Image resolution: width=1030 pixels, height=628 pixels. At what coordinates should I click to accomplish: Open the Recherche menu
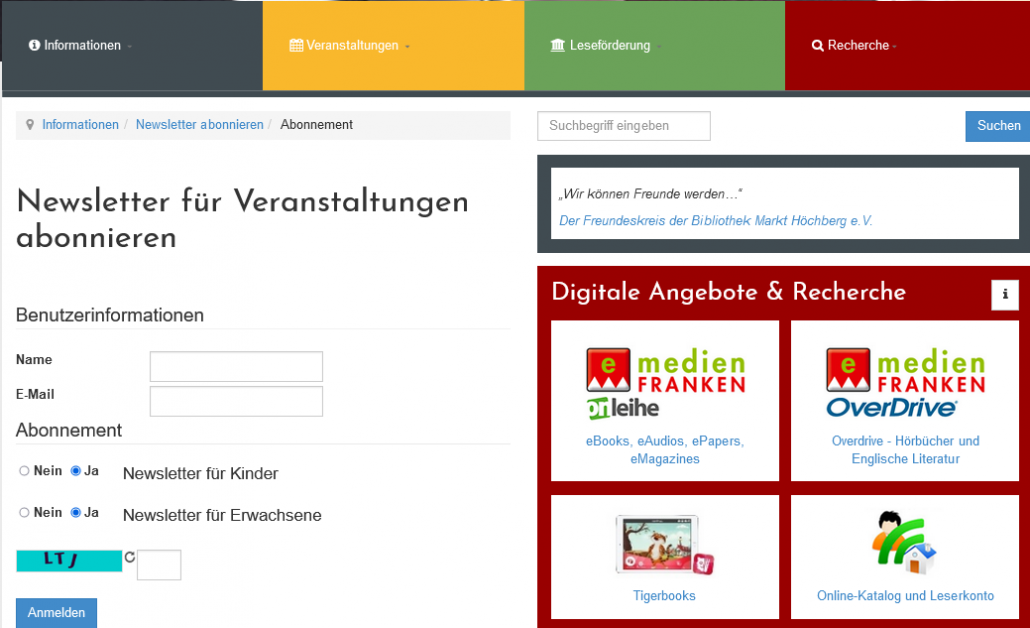(855, 46)
